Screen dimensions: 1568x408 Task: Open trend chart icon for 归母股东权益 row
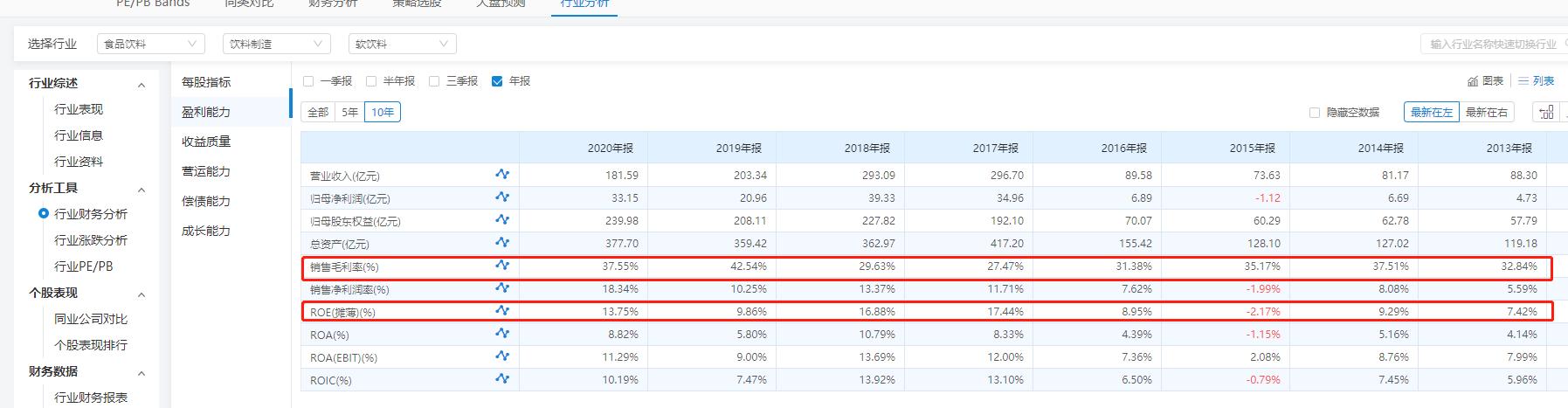(502, 219)
